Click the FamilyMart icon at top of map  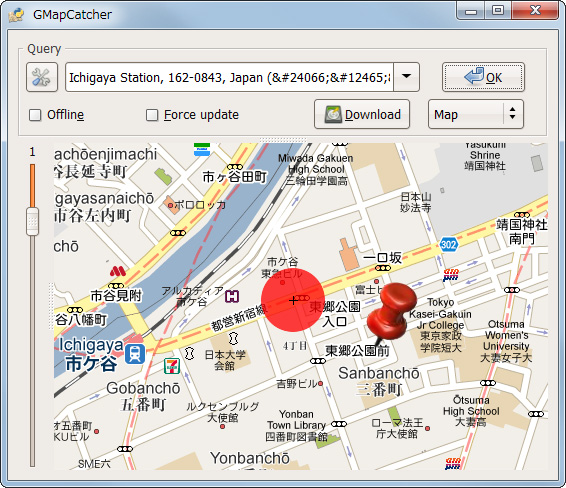pos(202,149)
